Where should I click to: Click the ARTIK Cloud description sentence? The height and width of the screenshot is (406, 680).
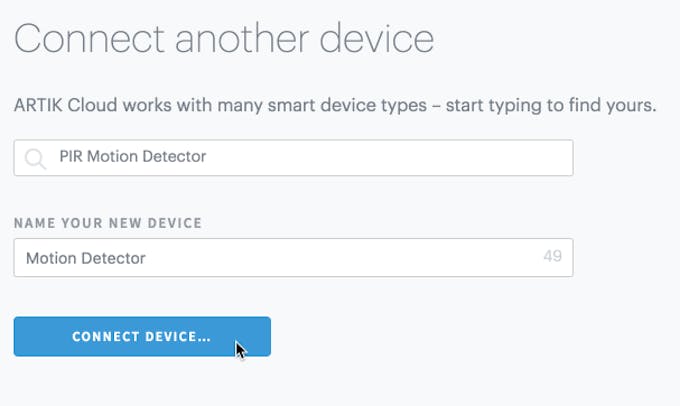click(335, 105)
